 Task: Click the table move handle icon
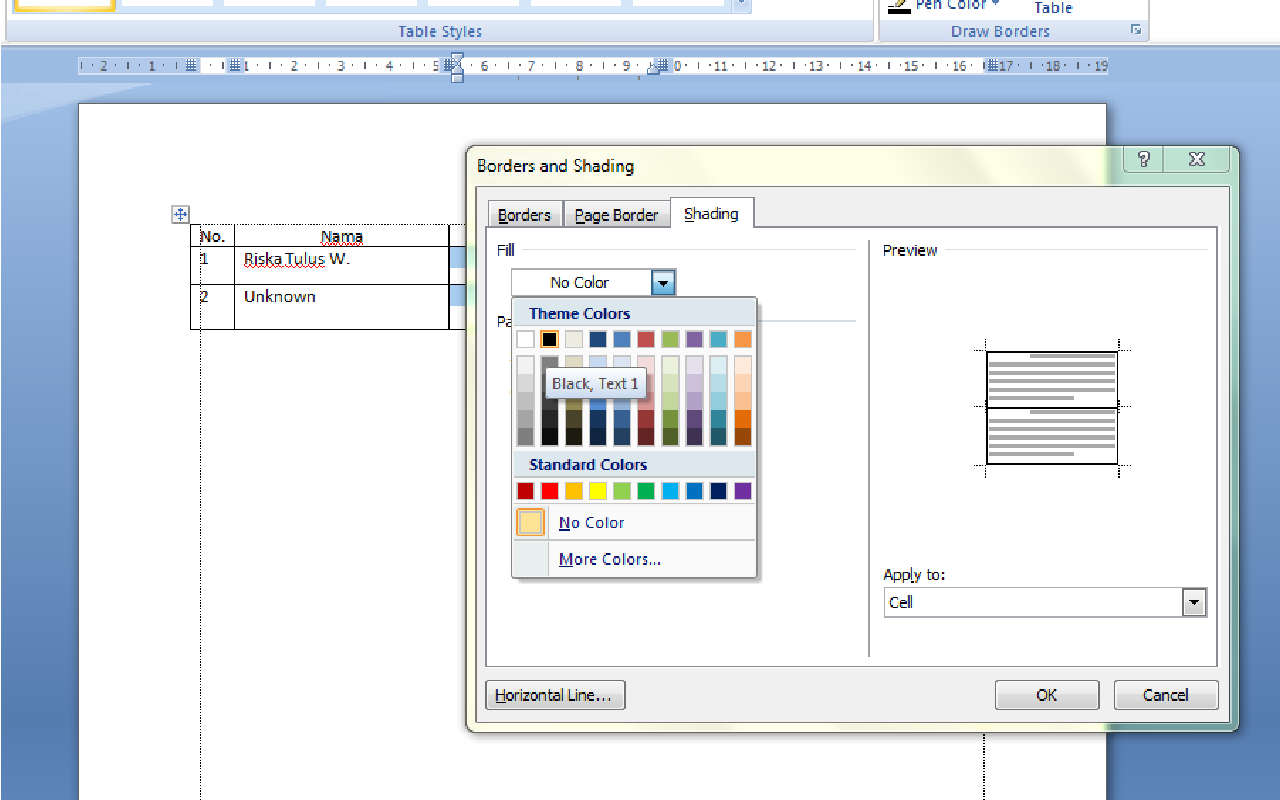tap(180, 214)
